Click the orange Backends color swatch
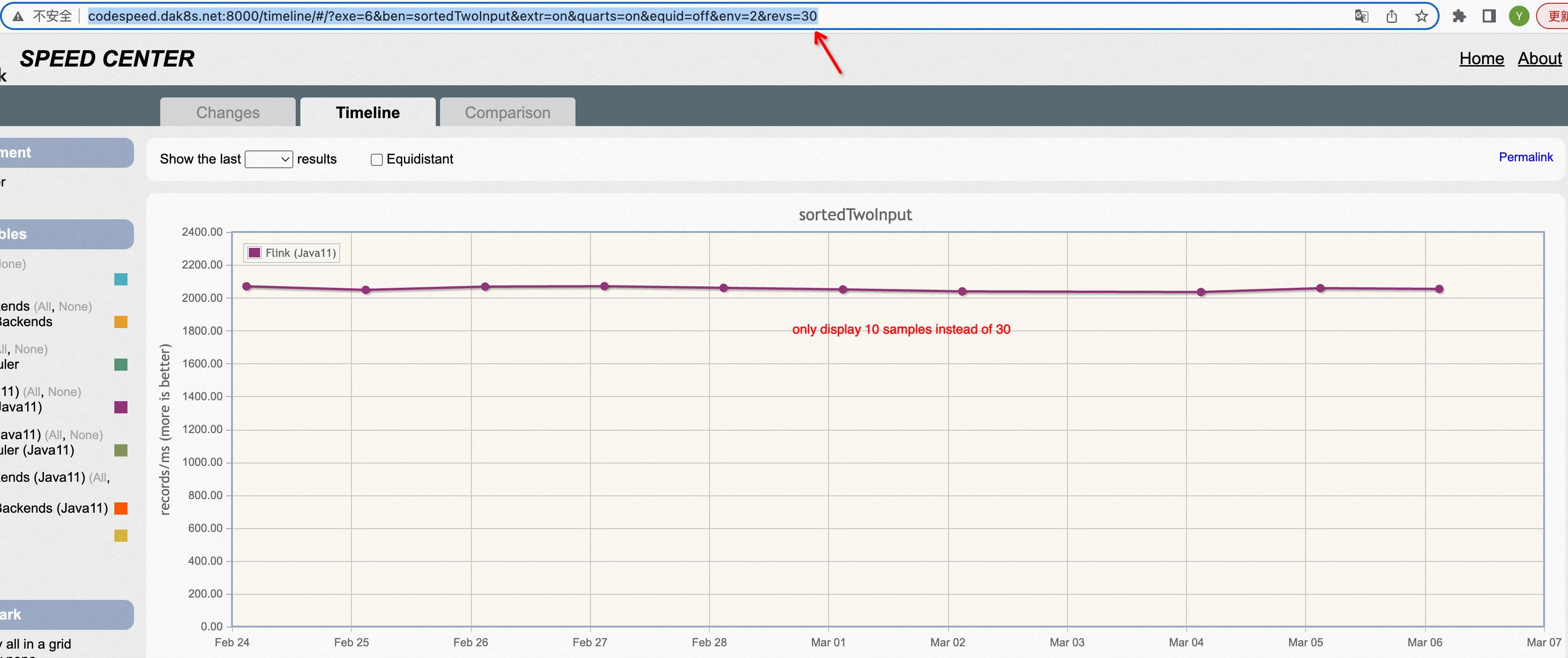The image size is (1568, 658). 121,322
